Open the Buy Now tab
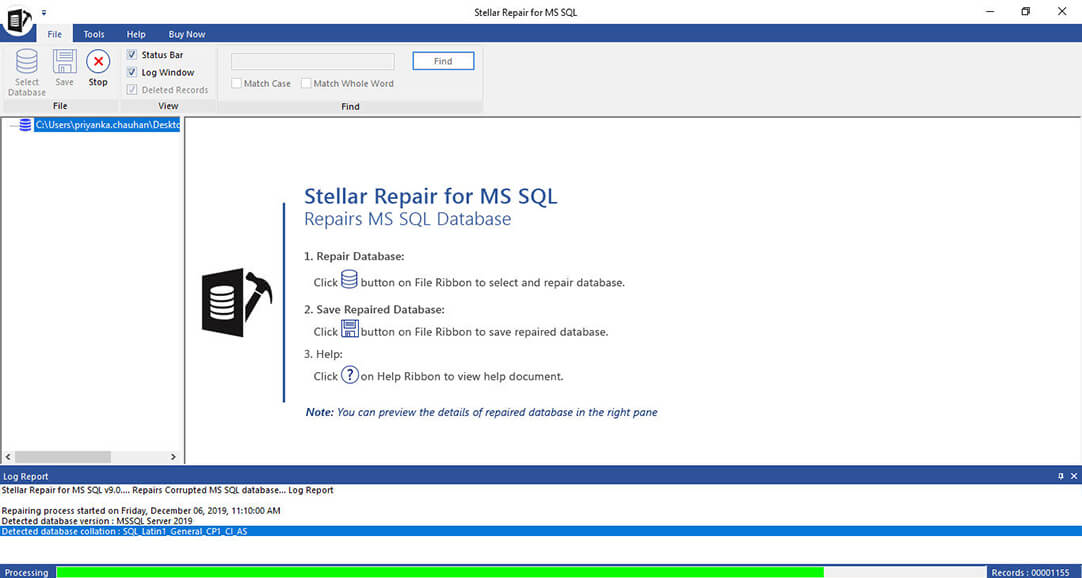Viewport: 1082px width, 578px height. [187, 34]
